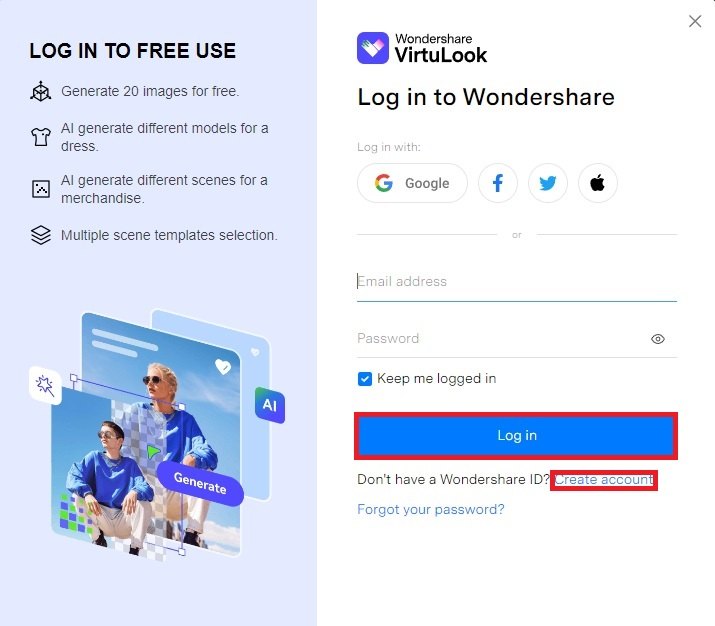This screenshot has width=715, height=626.
Task: Open Forgot your password link
Action: click(x=431, y=509)
